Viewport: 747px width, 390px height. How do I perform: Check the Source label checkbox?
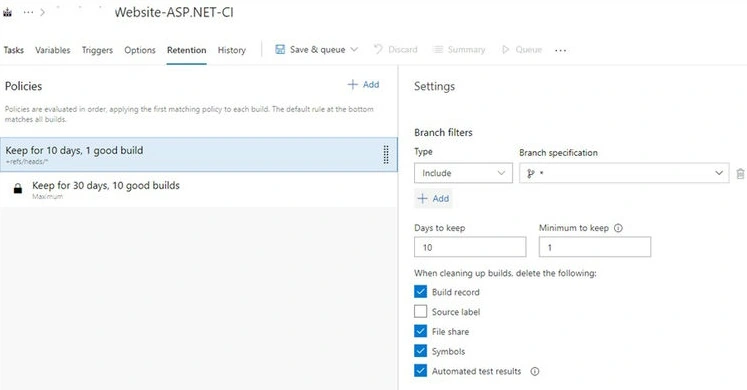pos(420,311)
